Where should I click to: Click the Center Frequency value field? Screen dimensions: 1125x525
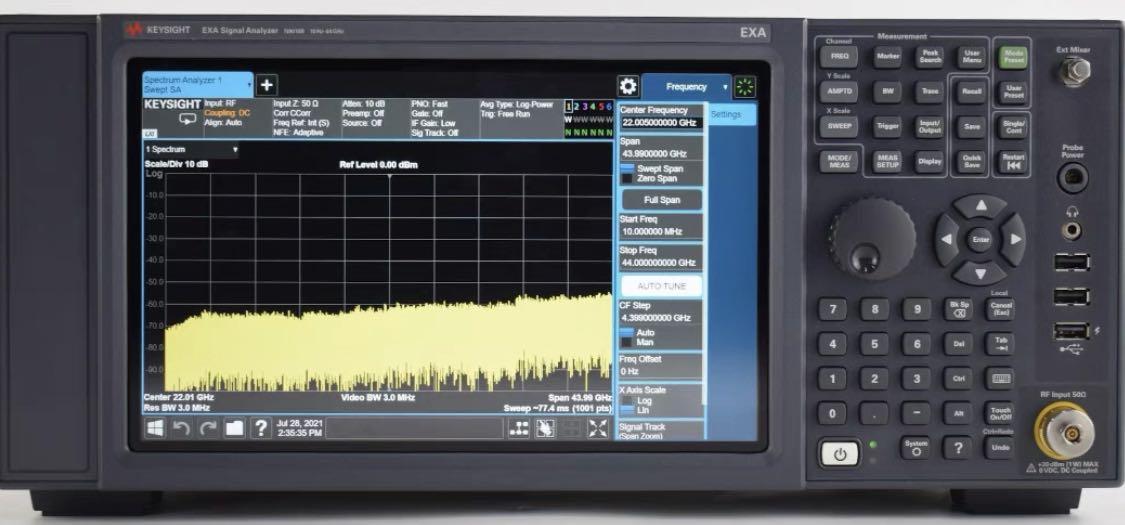[659, 122]
